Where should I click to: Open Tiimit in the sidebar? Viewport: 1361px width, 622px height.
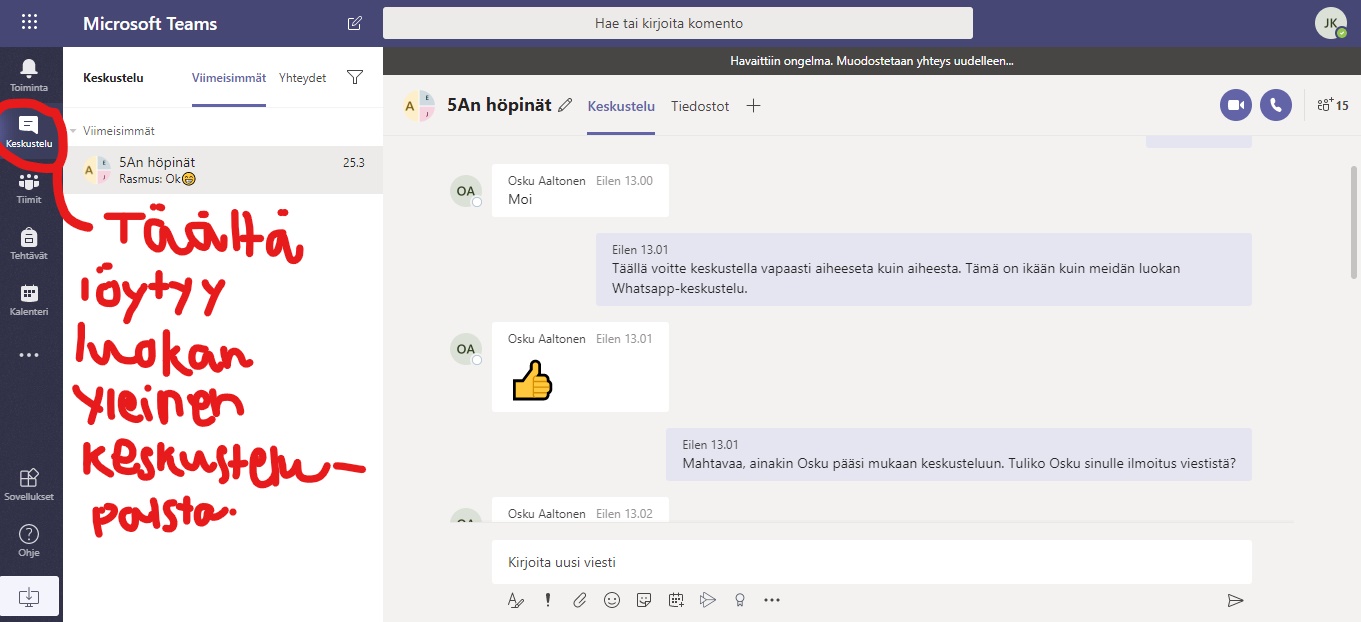[x=29, y=187]
